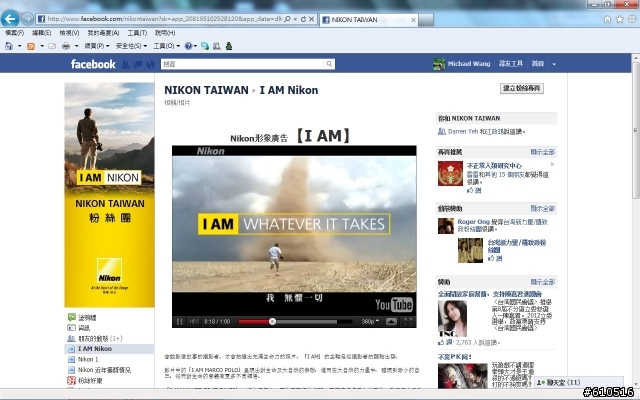Select Nikon 1 in left sidebar

click(88, 360)
